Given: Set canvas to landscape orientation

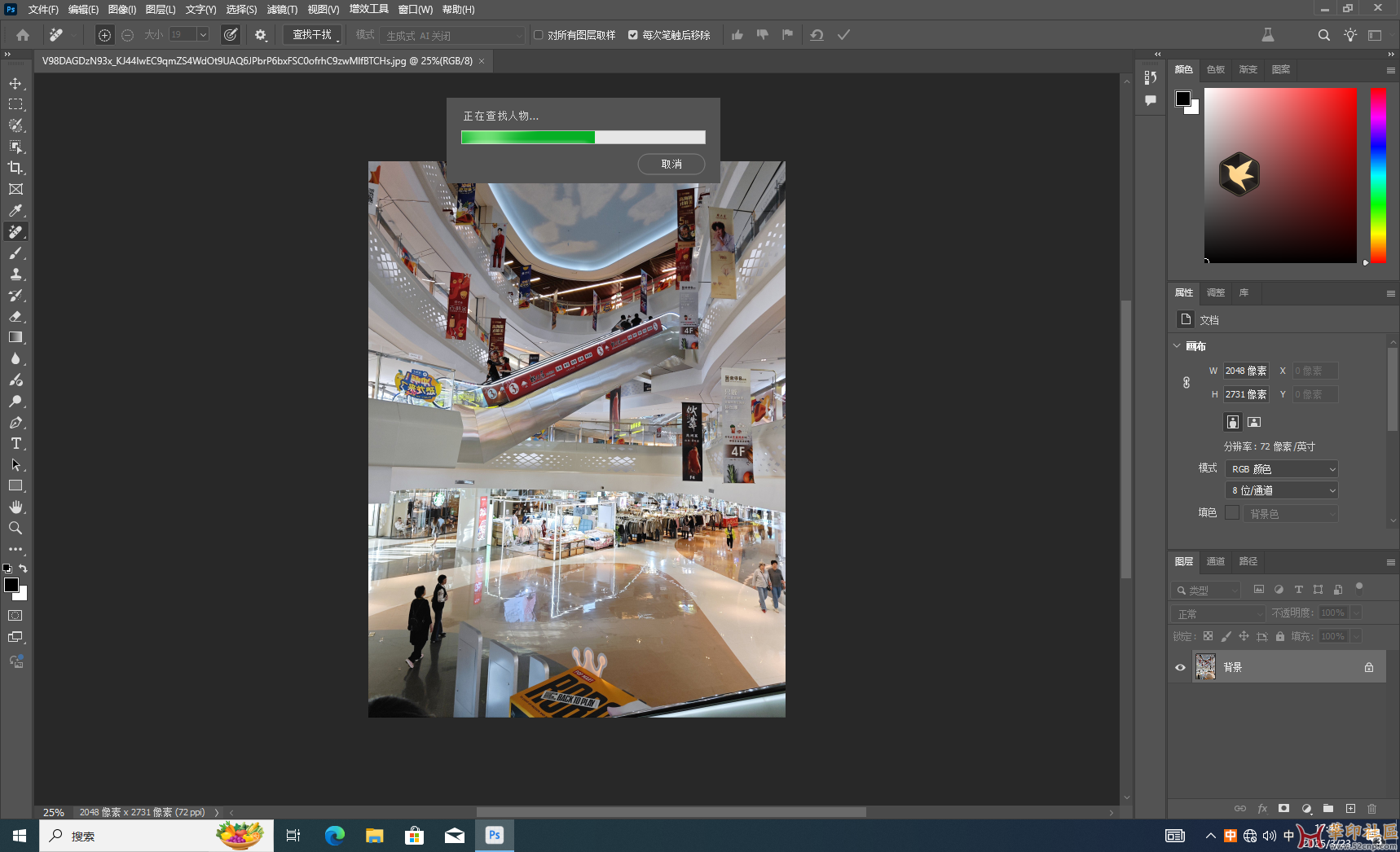Looking at the screenshot, I should [x=1254, y=422].
